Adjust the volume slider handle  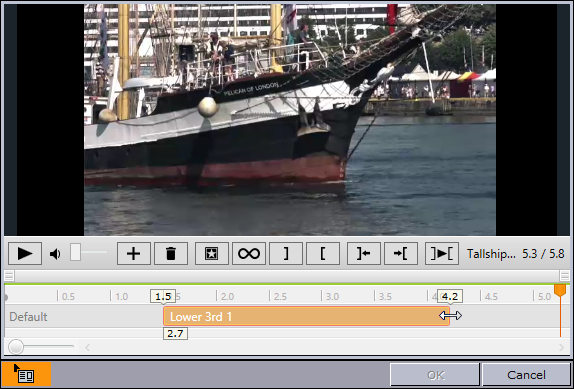75,252
